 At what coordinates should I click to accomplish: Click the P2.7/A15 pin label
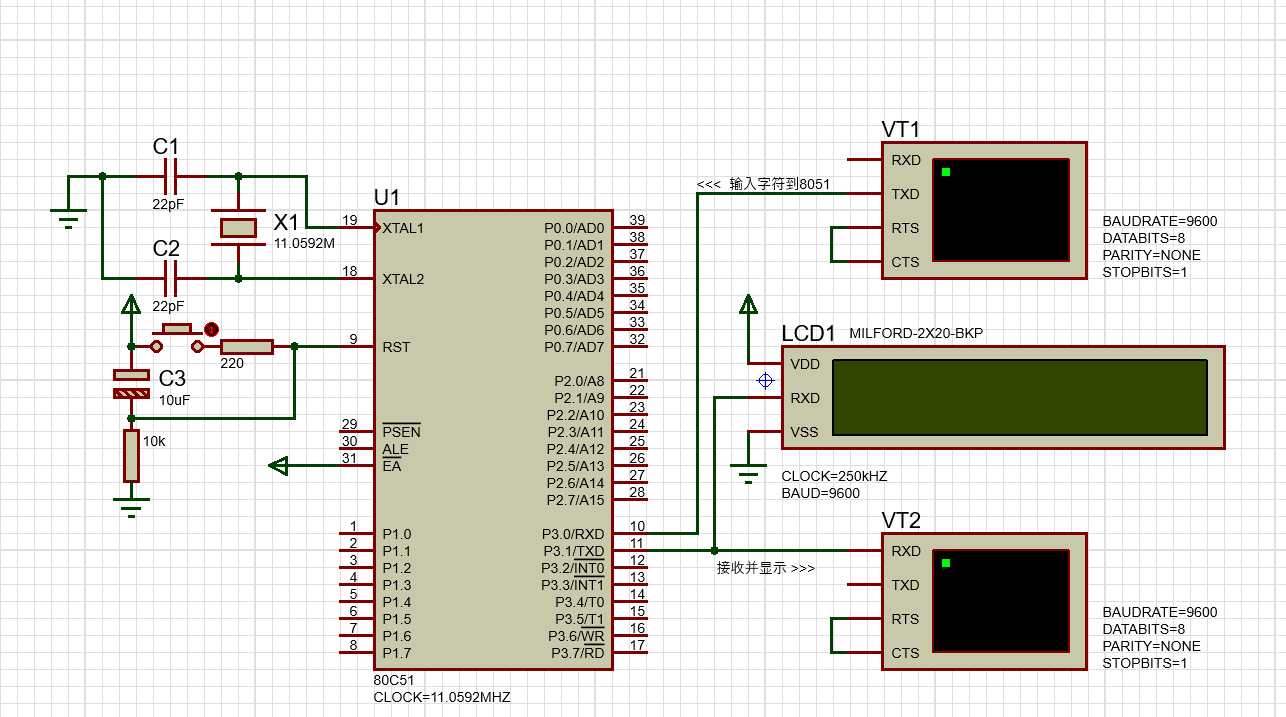[578, 500]
